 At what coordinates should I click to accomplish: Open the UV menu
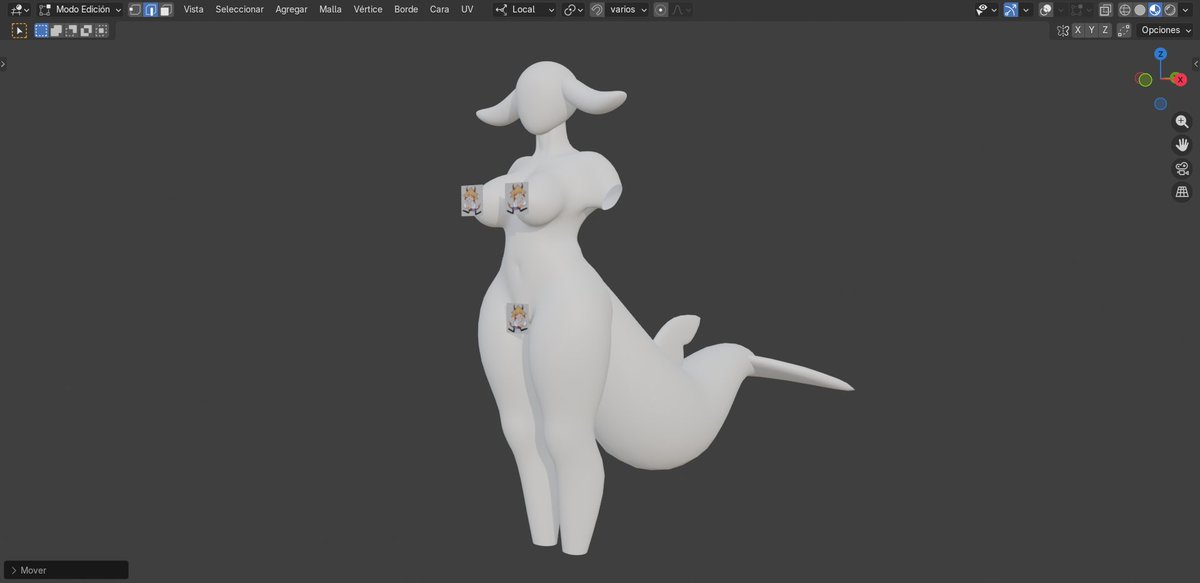tap(467, 9)
